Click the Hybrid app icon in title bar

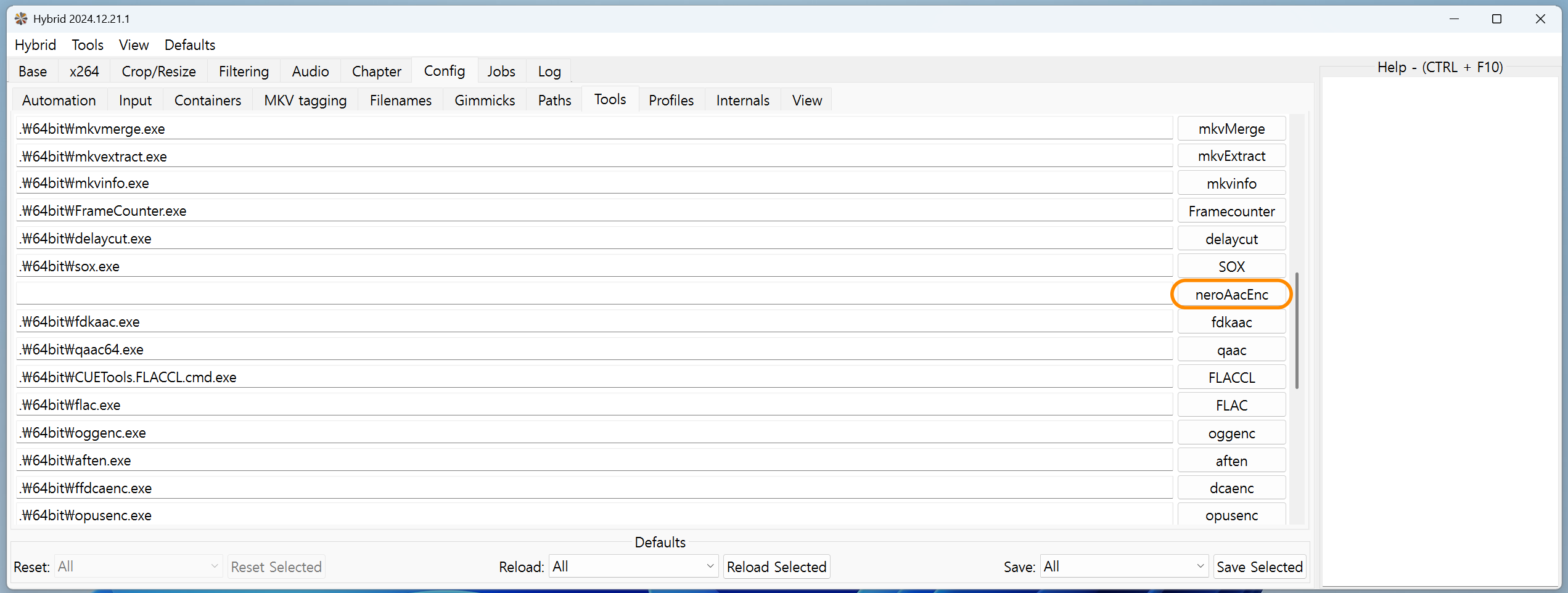21,18
